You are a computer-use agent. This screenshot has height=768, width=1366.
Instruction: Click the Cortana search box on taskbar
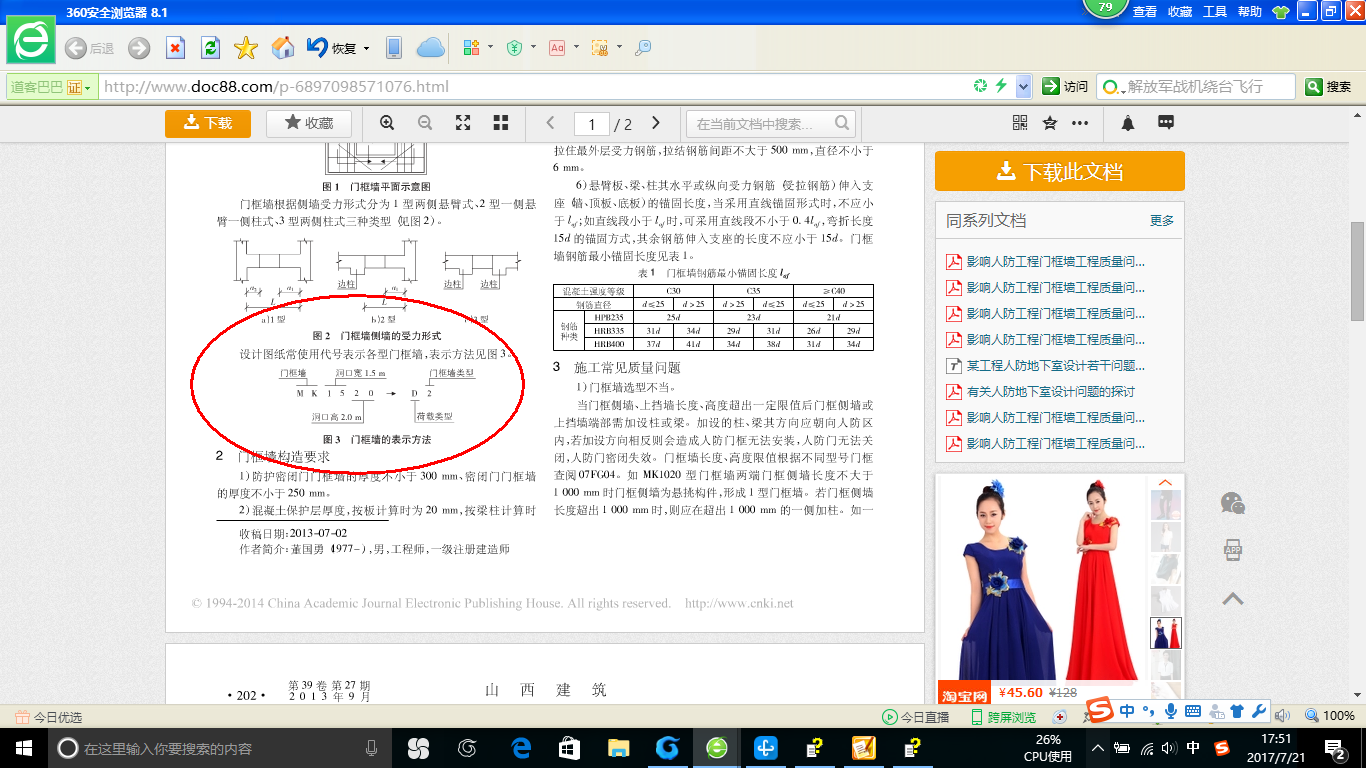click(218, 748)
